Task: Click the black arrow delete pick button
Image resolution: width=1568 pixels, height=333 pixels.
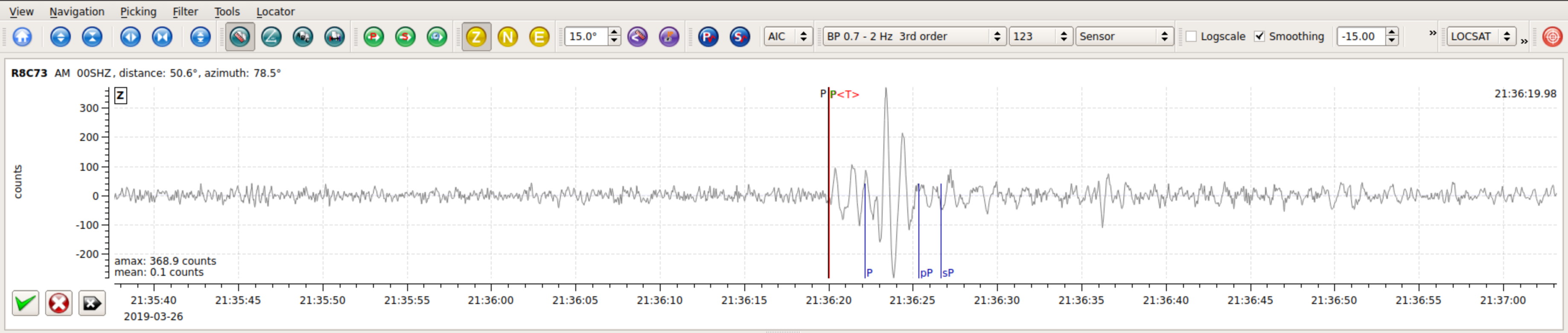Action: click(92, 303)
